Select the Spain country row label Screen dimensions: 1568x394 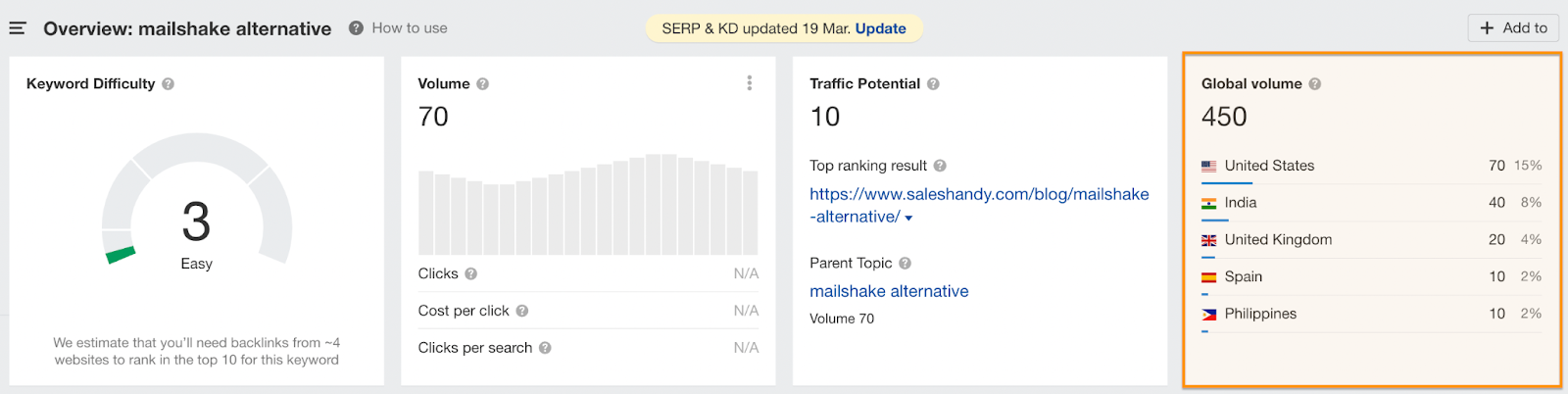pos(1243,276)
